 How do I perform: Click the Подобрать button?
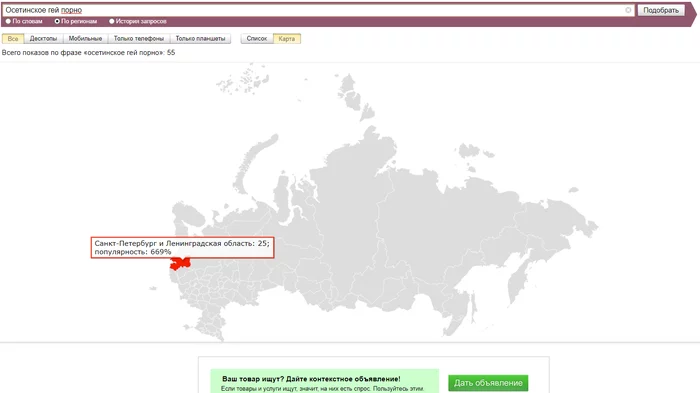coord(661,10)
